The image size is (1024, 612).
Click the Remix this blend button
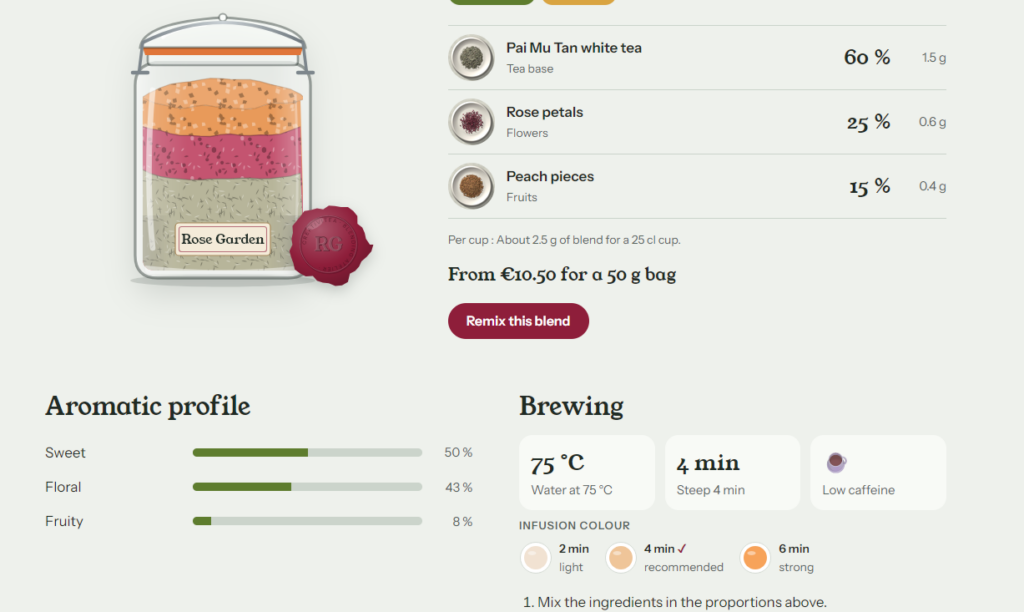(x=519, y=321)
